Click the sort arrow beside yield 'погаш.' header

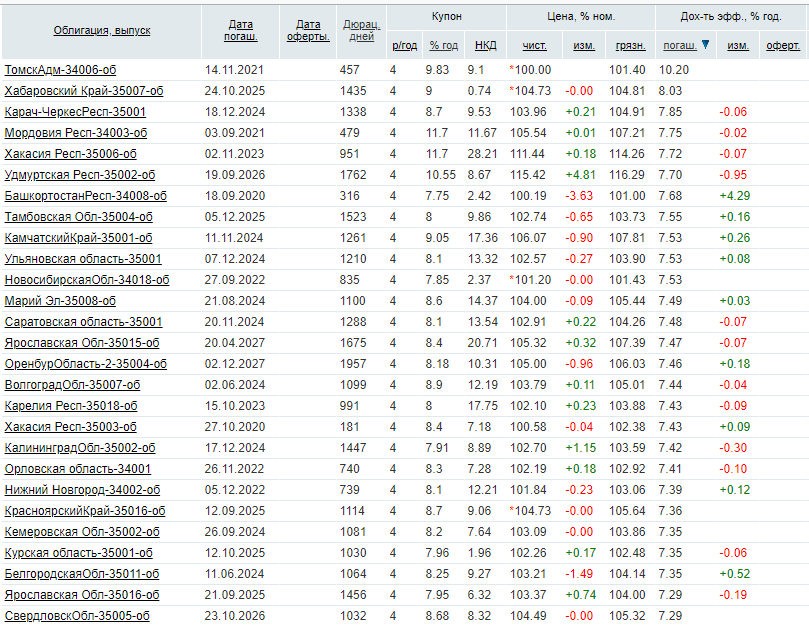pos(706,45)
